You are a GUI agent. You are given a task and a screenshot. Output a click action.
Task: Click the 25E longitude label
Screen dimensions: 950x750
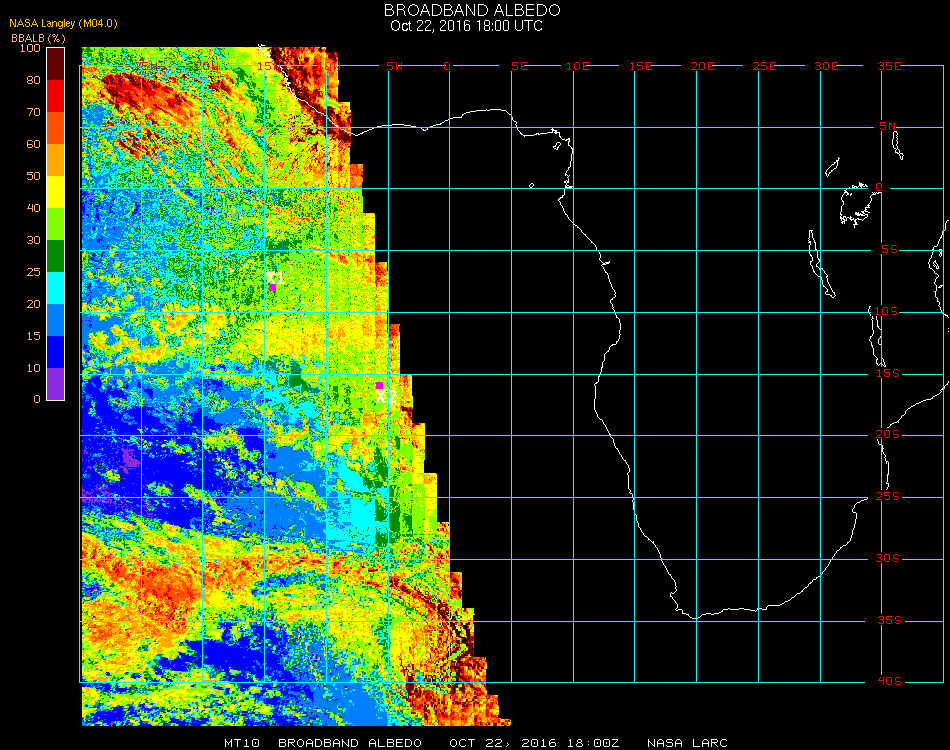(765, 66)
